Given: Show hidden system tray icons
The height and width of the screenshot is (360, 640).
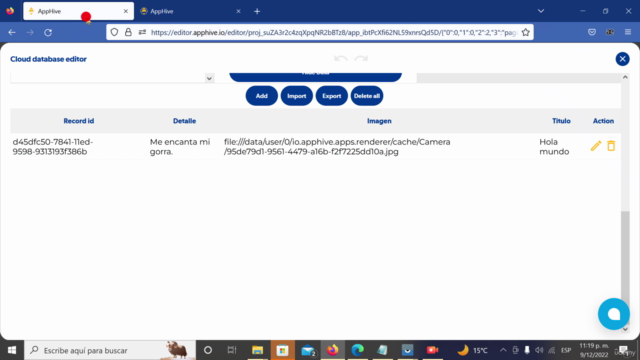Looking at the screenshot, I should (503, 350).
